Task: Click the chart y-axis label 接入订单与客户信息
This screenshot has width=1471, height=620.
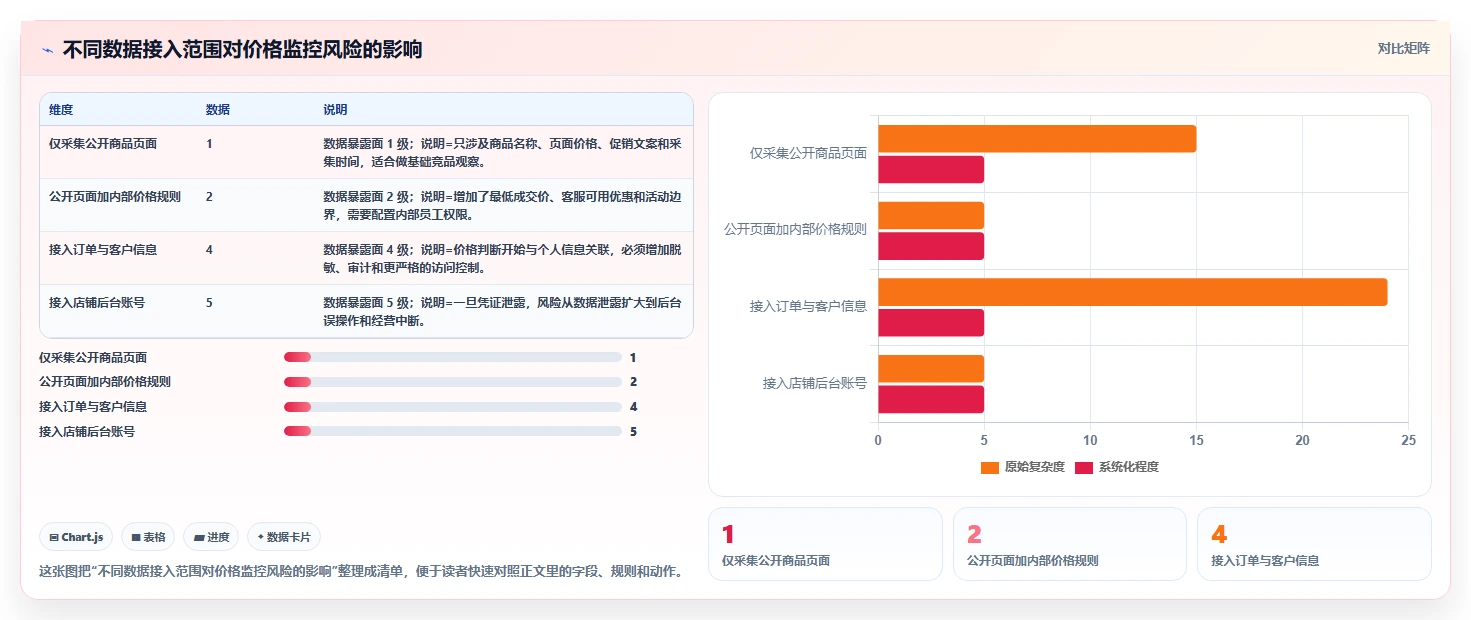Action: [x=808, y=307]
